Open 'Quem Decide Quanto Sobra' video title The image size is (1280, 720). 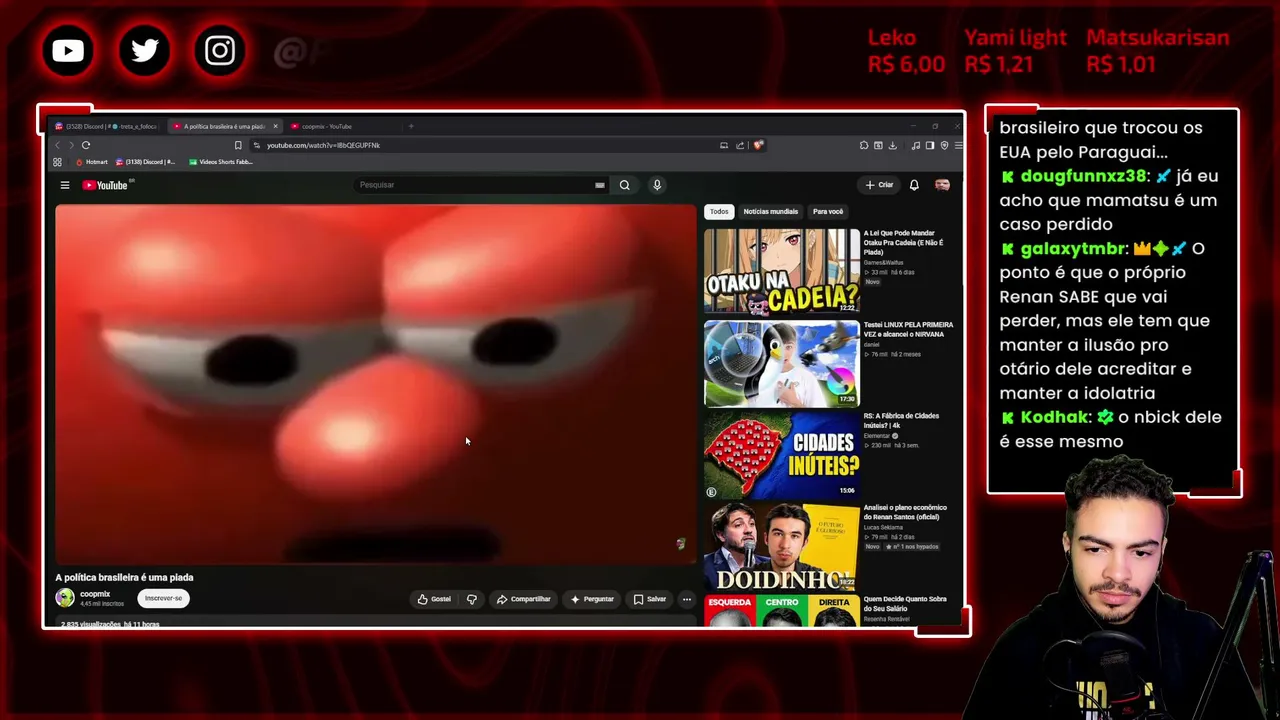(x=905, y=603)
